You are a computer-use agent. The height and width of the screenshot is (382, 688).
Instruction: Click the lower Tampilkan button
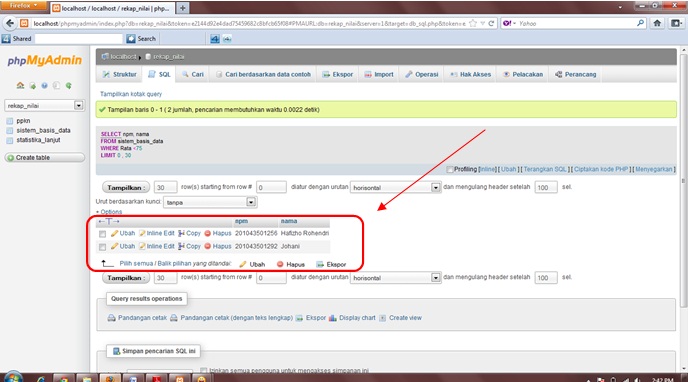click(126, 278)
